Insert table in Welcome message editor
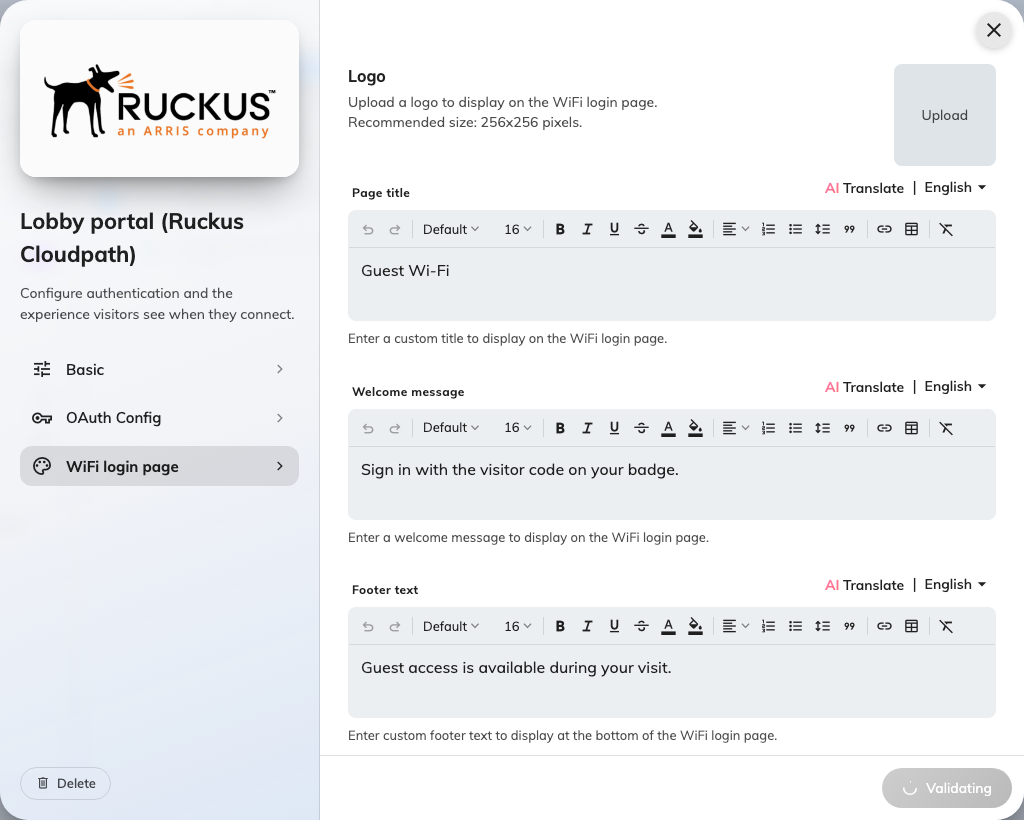The width and height of the screenshot is (1024, 820). [911, 428]
